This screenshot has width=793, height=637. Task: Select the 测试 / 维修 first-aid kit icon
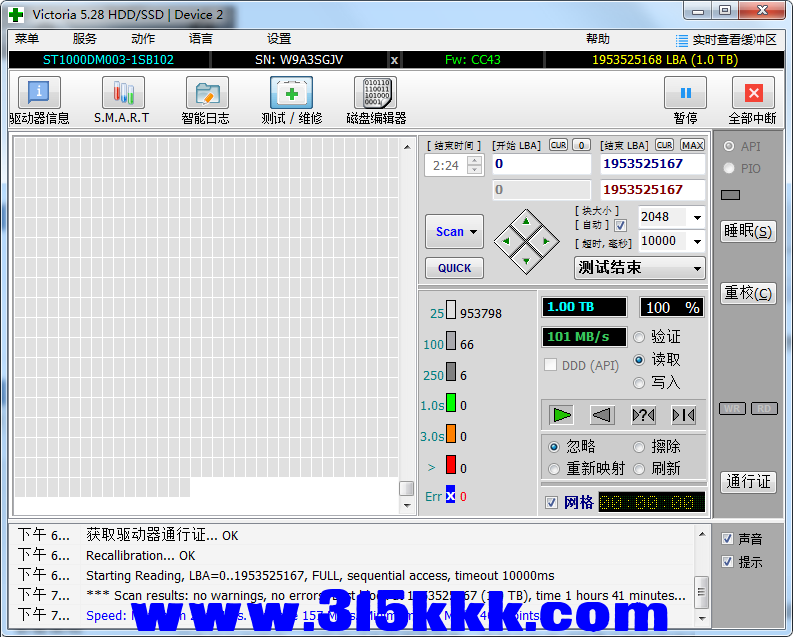pos(291,93)
